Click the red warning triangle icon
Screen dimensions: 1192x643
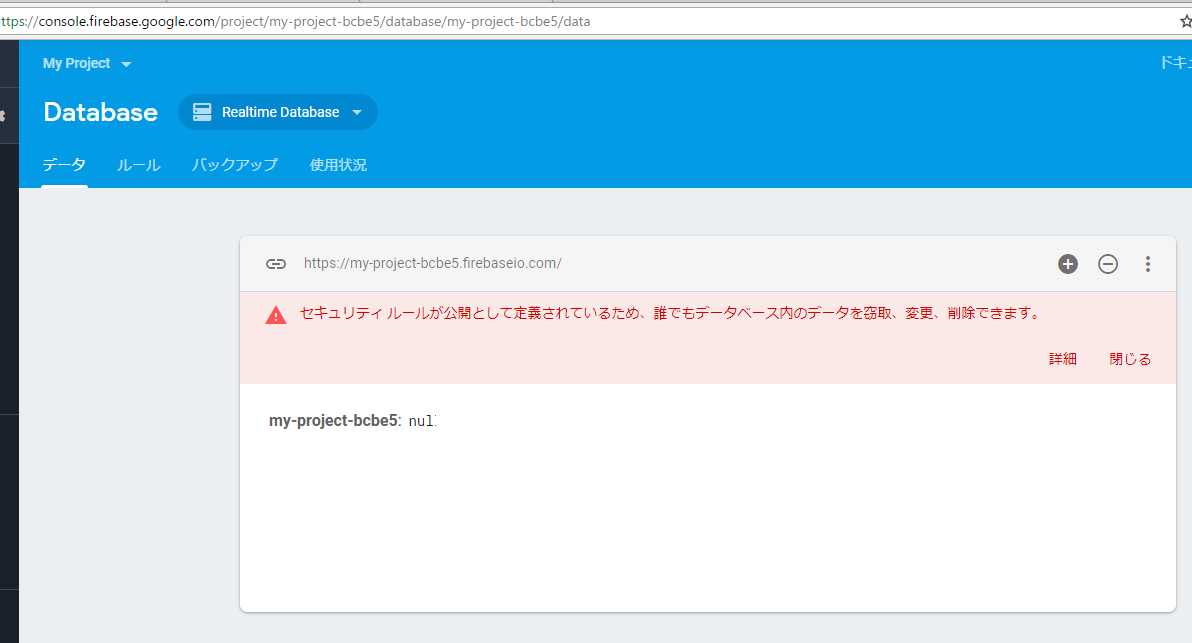(276, 315)
